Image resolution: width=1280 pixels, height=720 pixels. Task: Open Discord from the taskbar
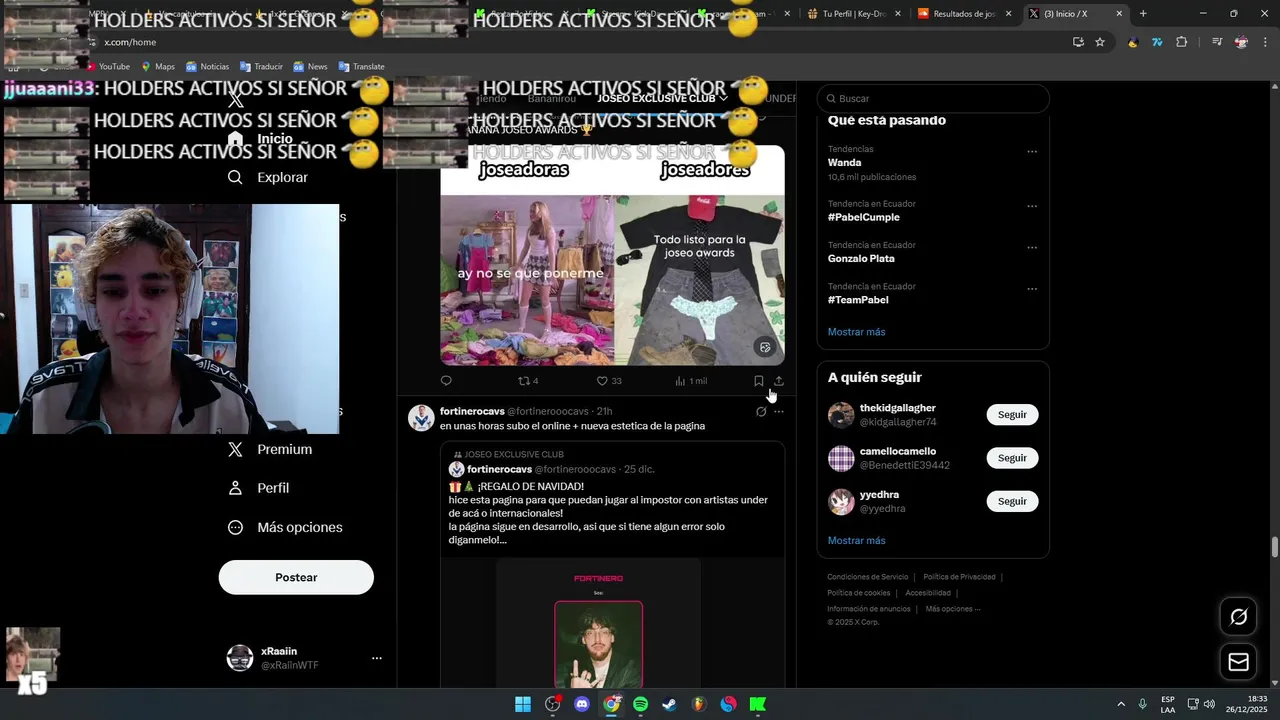(x=582, y=704)
